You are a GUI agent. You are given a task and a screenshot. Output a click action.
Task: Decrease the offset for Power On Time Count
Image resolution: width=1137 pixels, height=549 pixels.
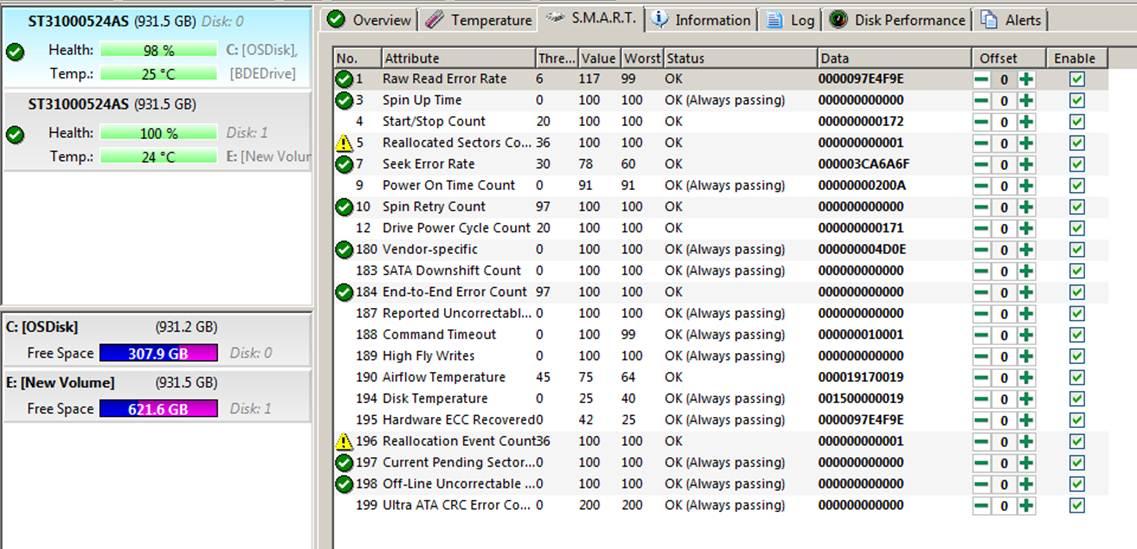tap(983, 186)
